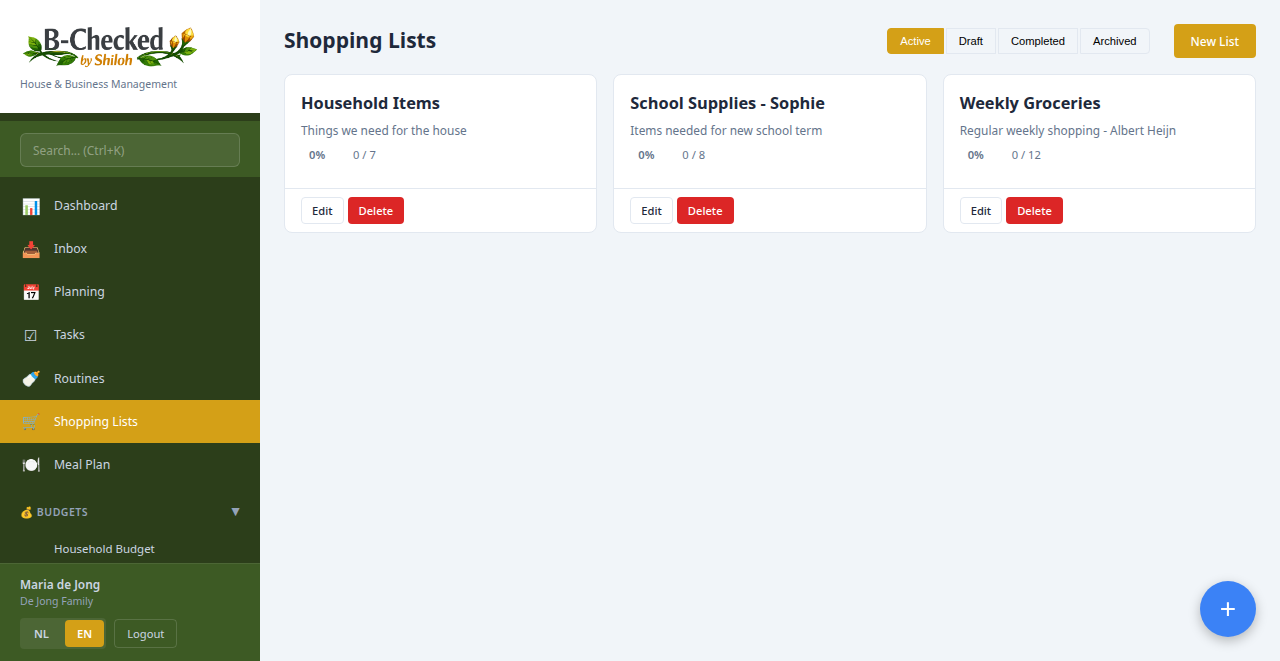
Task: Collapse the Budgets section chevron
Action: 236,511
